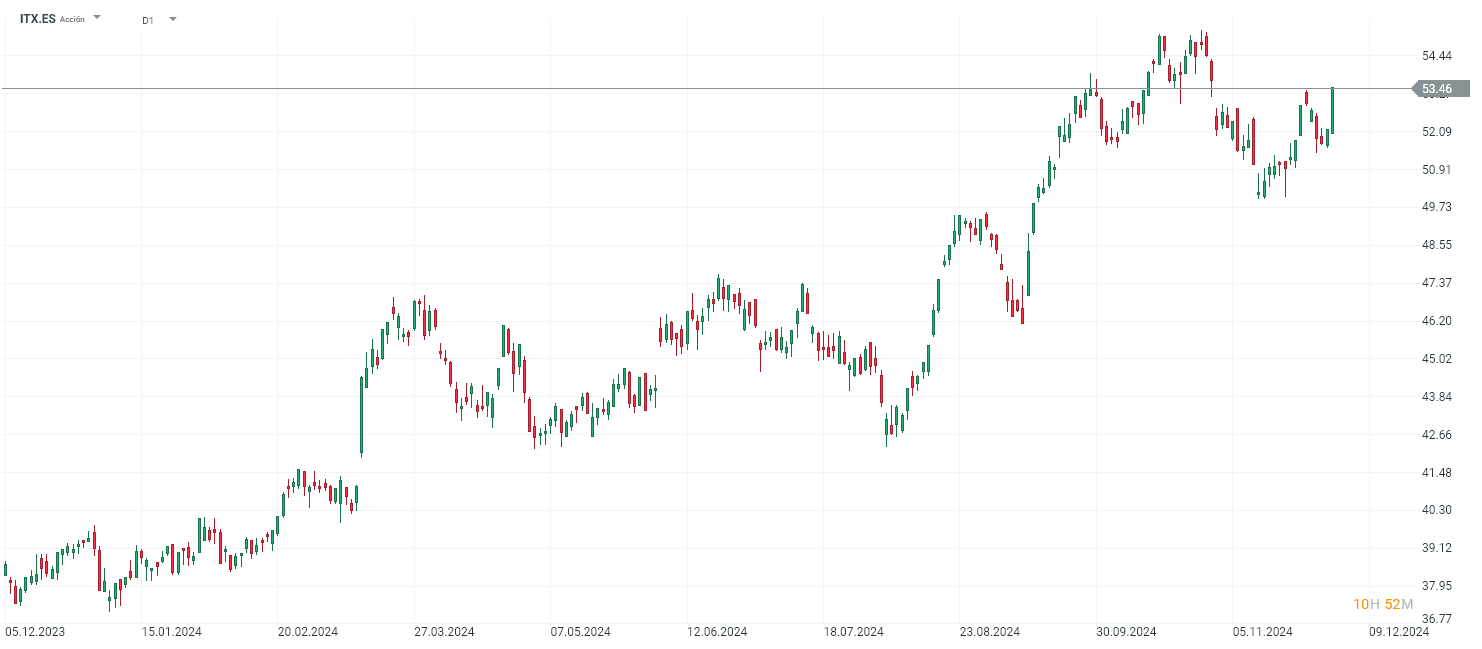Select the 15.01.2024 date on time axis

coord(171,632)
